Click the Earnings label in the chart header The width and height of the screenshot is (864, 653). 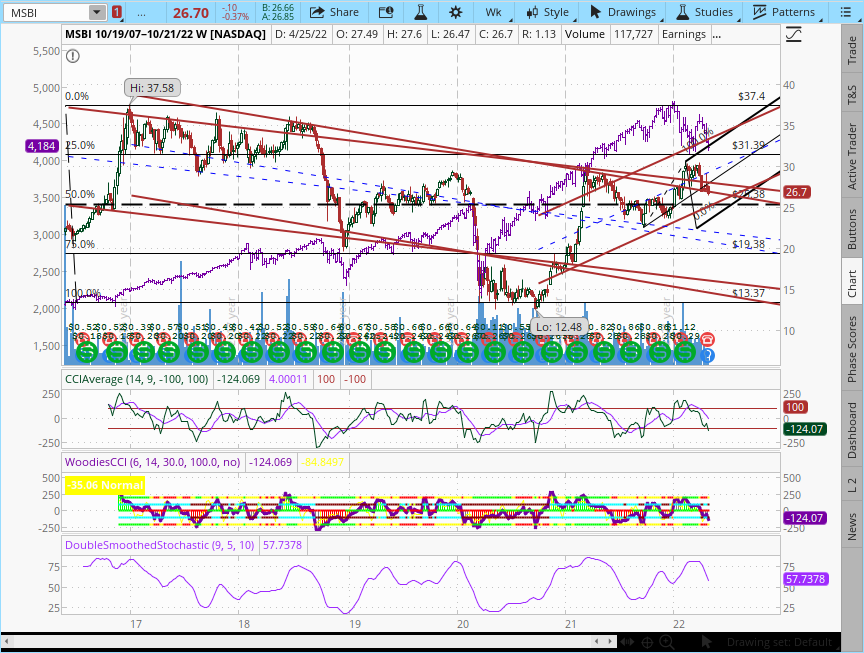(x=684, y=35)
